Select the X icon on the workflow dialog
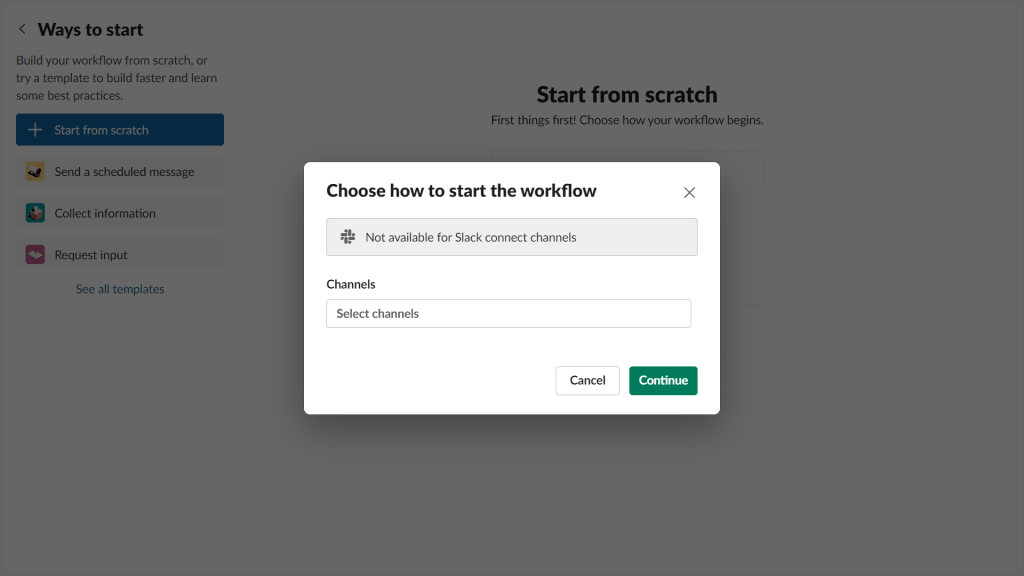Image resolution: width=1024 pixels, height=576 pixels. pos(689,192)
